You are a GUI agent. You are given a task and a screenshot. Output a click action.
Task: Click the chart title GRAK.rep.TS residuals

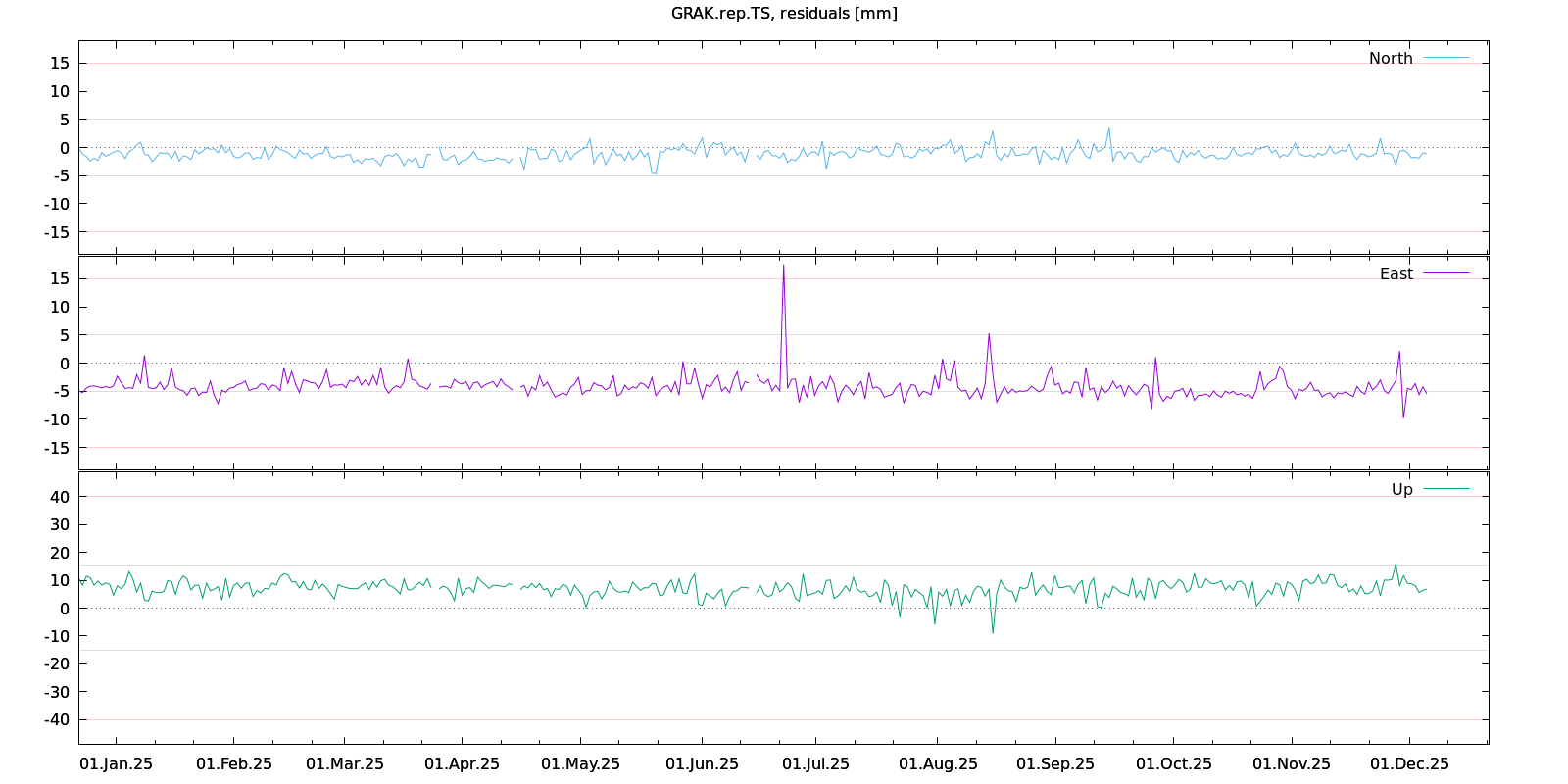(784, 14)
